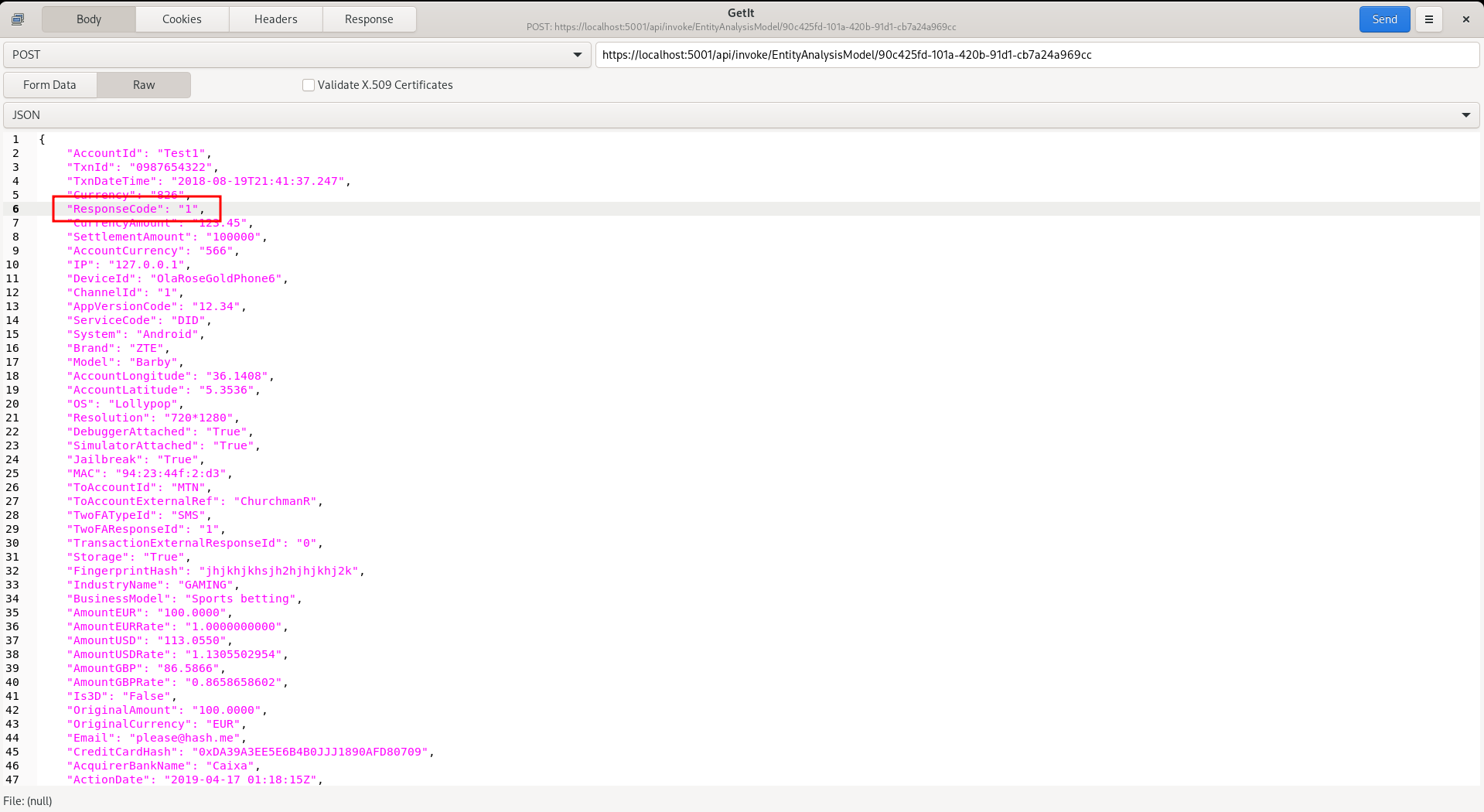Click the Send button
Viewport: 1484px width, 812px height.
1384,19
